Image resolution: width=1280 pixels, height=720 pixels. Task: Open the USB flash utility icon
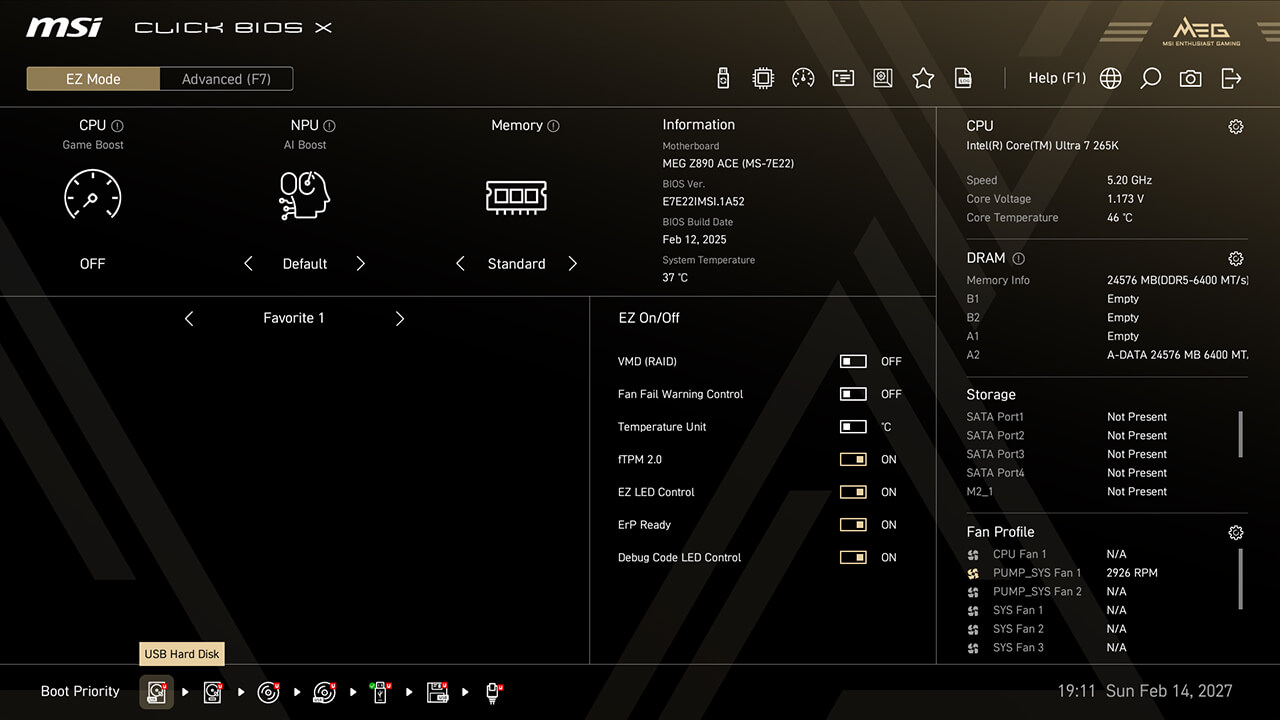click(723, 78)
